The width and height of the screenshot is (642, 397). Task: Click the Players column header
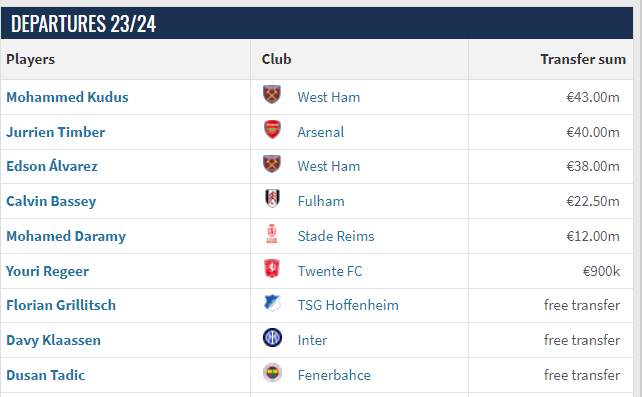pyautogui.click(x=30, y=59)
